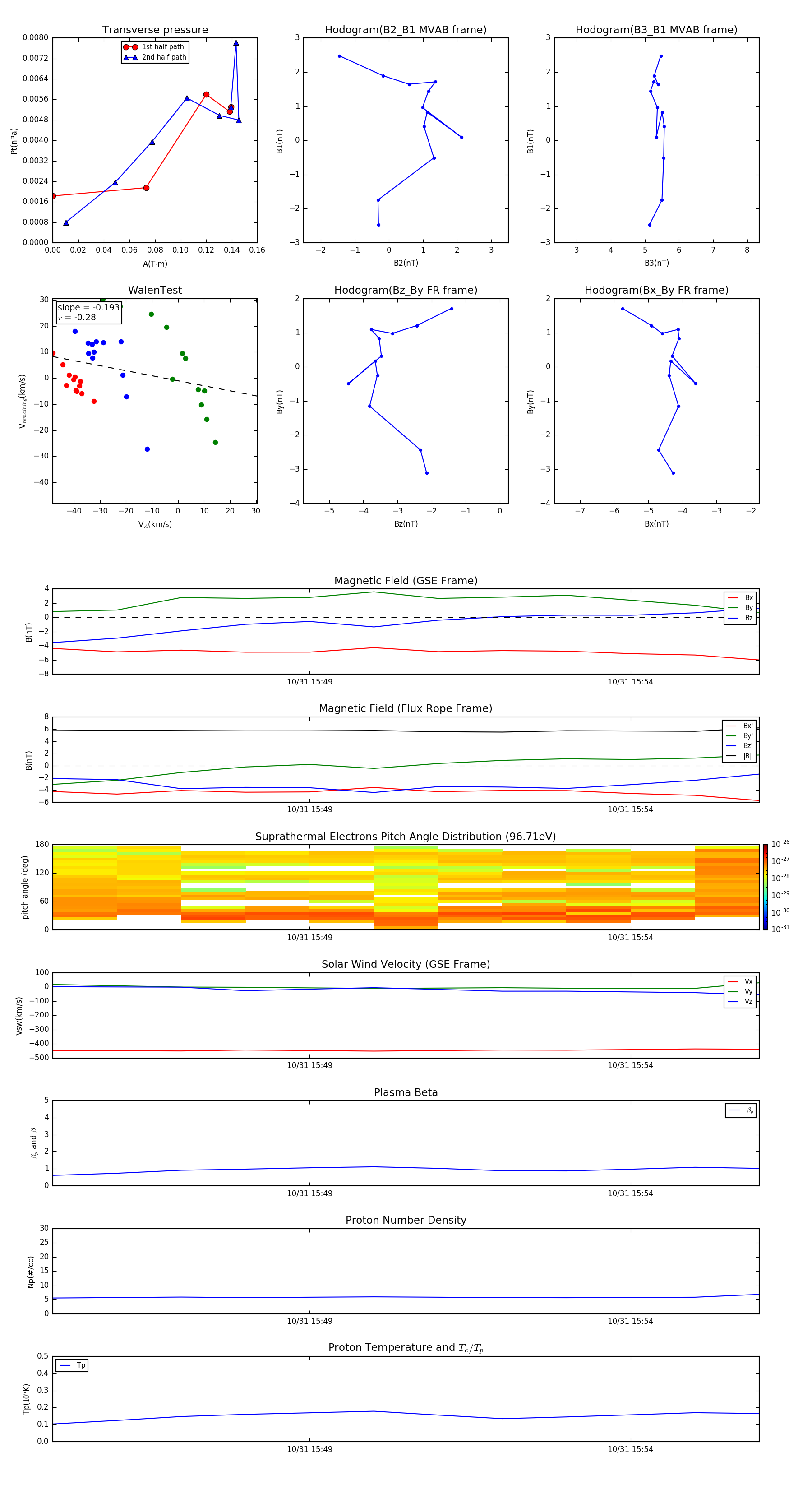Click the "Plasma Beta" plot title
This screenshot has height=1489, width=812.
point(406,1093)
